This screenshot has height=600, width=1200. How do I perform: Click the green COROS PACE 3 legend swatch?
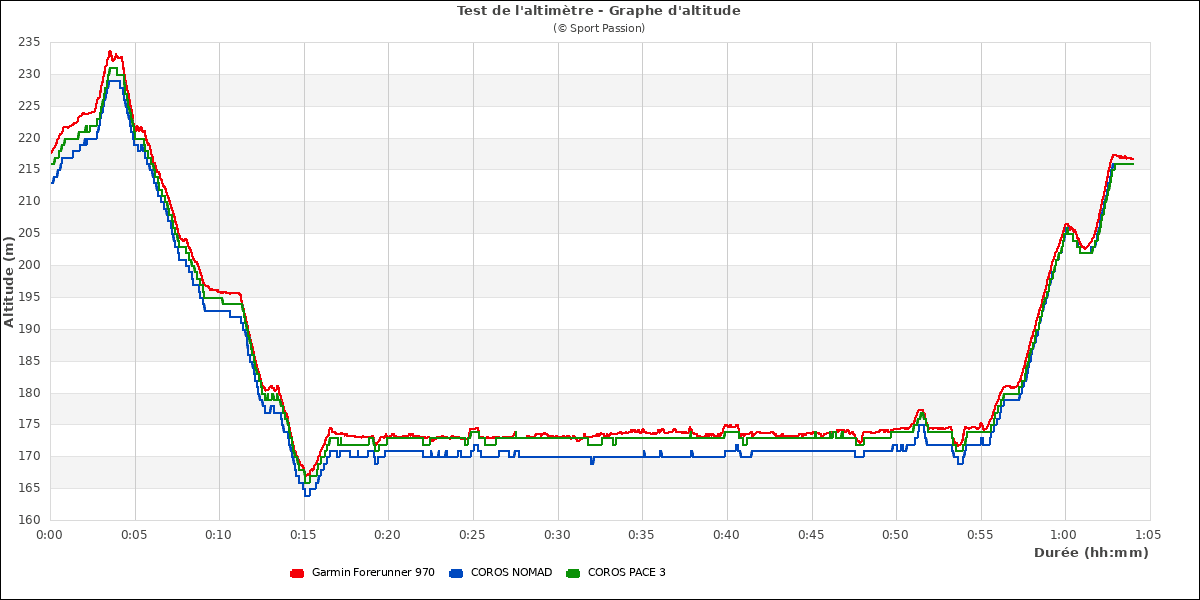pyautogui.click(x=573, y=573)
